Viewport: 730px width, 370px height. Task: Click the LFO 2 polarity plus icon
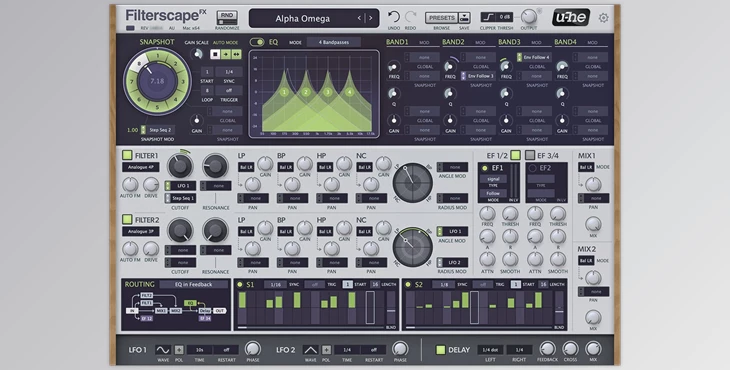pos(326,350)
